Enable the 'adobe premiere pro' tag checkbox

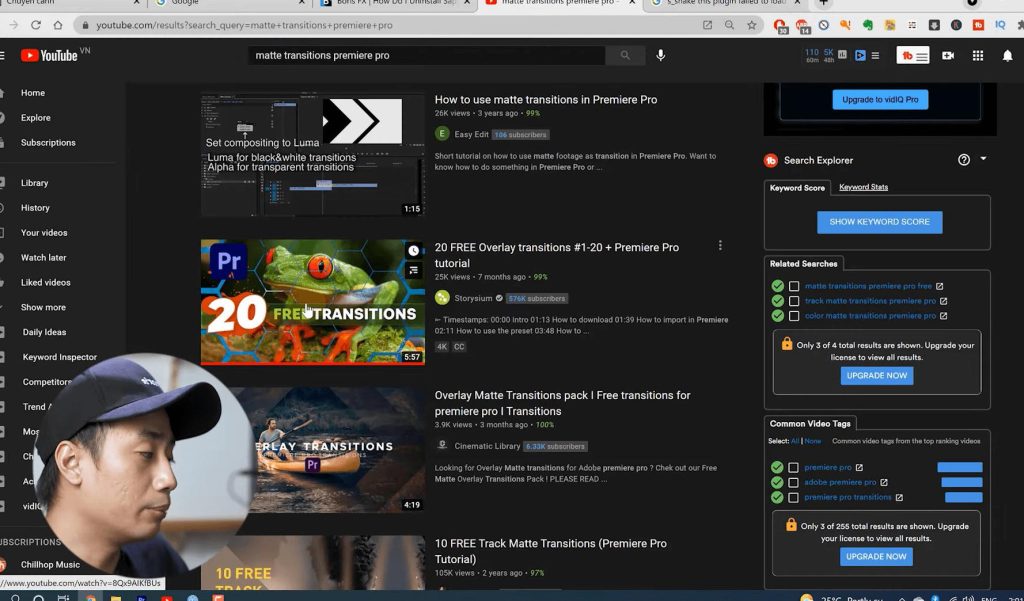[794, 482]
